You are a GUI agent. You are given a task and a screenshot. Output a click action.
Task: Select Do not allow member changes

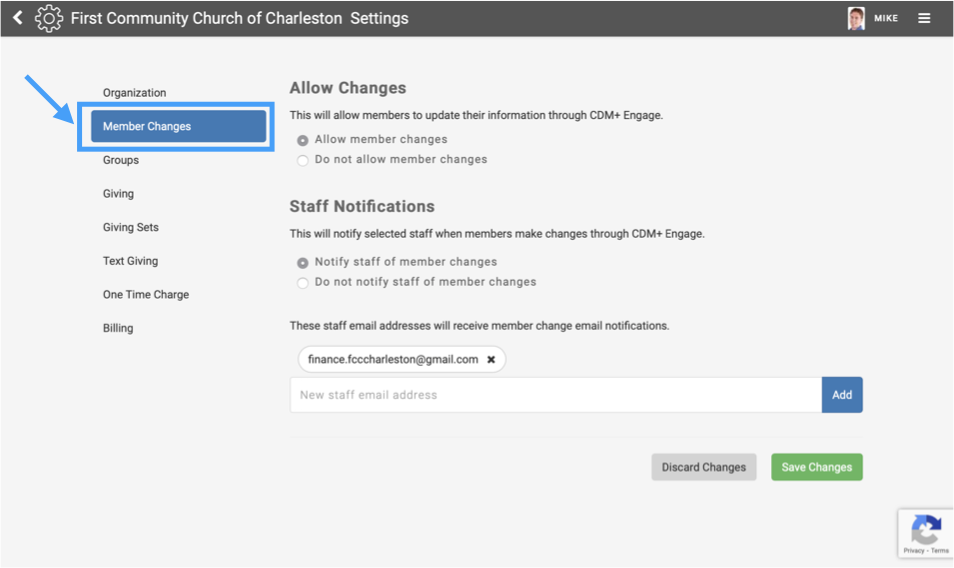303,160
